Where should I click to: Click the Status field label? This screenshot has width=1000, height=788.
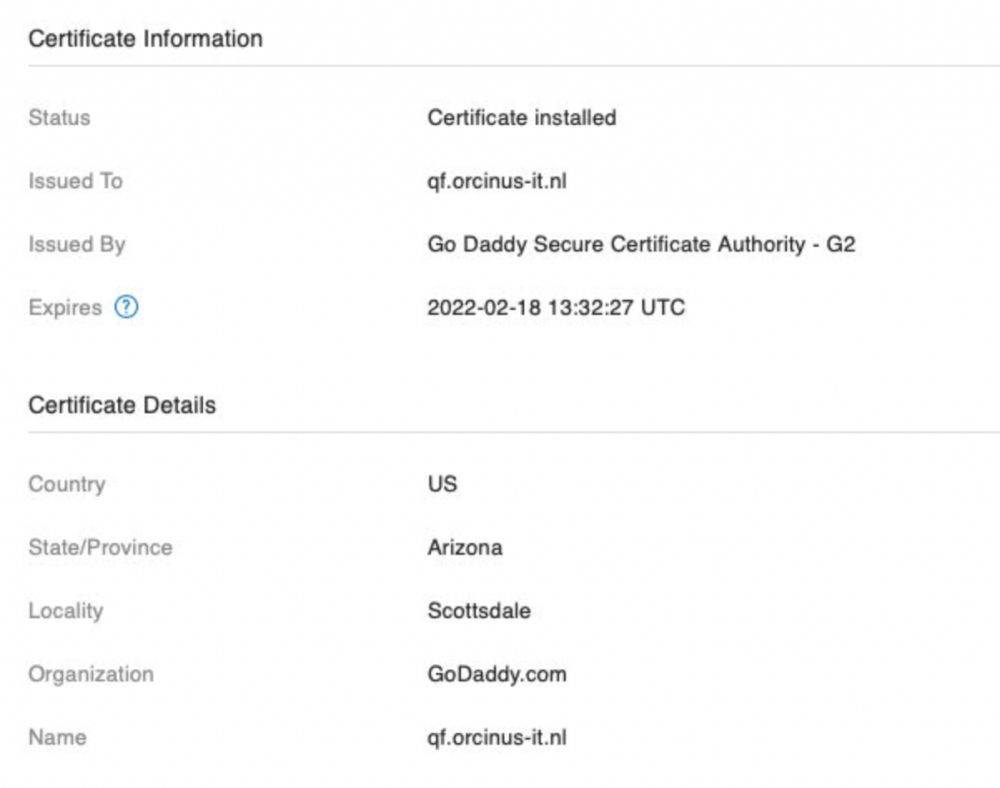click(x=59, y=118)
